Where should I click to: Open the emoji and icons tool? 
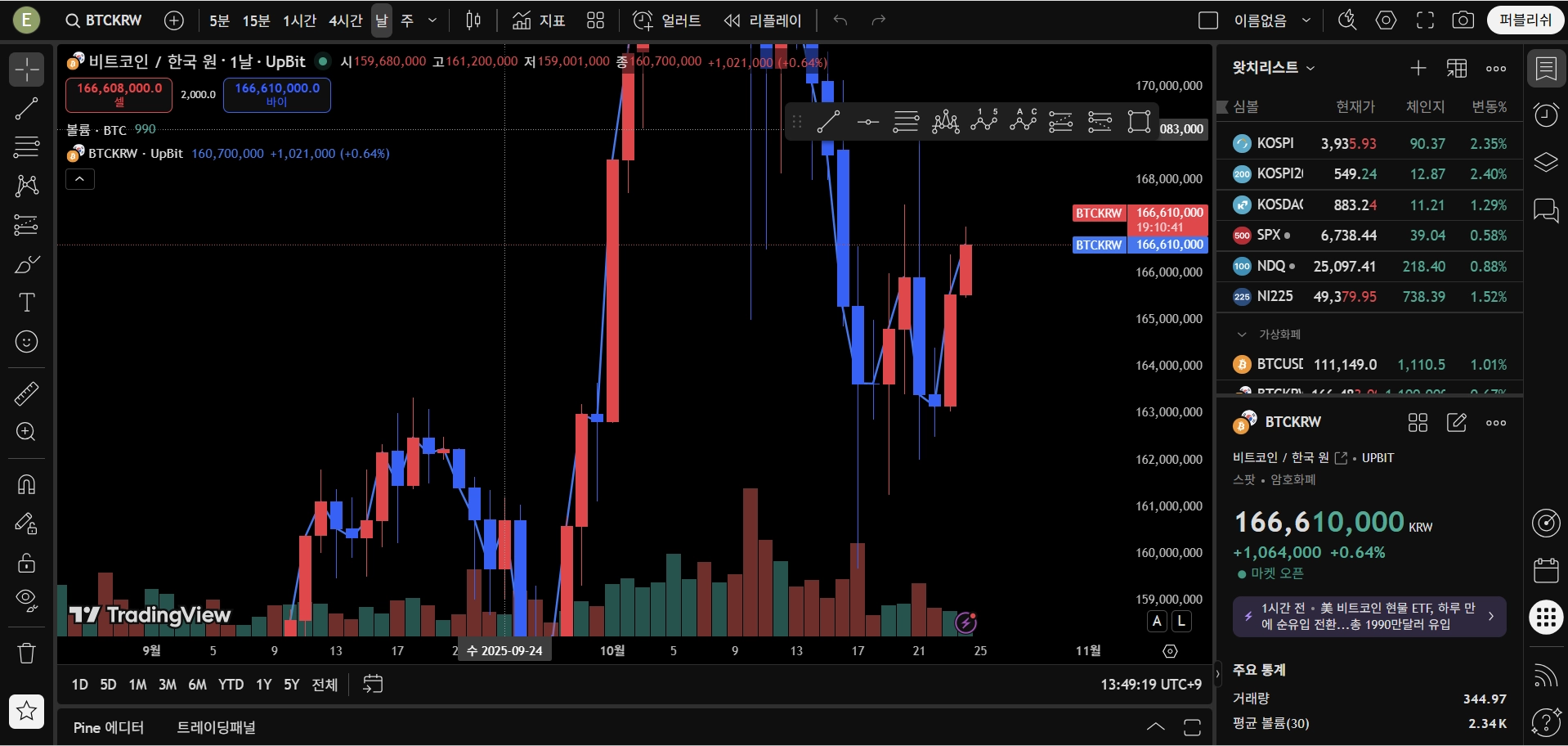[26, 342]
